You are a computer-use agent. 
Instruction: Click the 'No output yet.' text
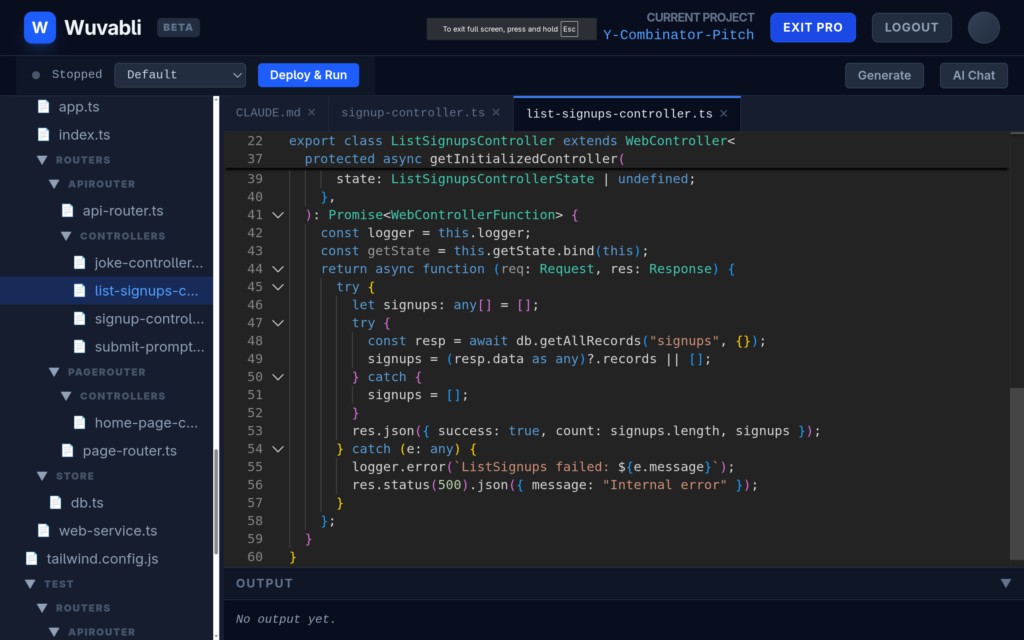[285, 619]
